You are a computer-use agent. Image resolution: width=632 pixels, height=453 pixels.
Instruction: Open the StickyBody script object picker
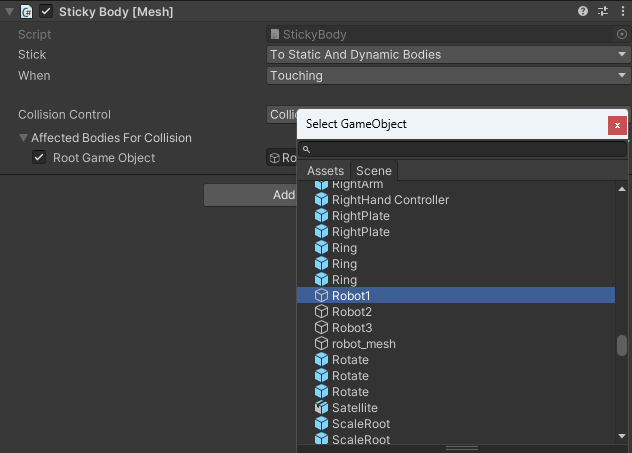[x=622, y=34]
